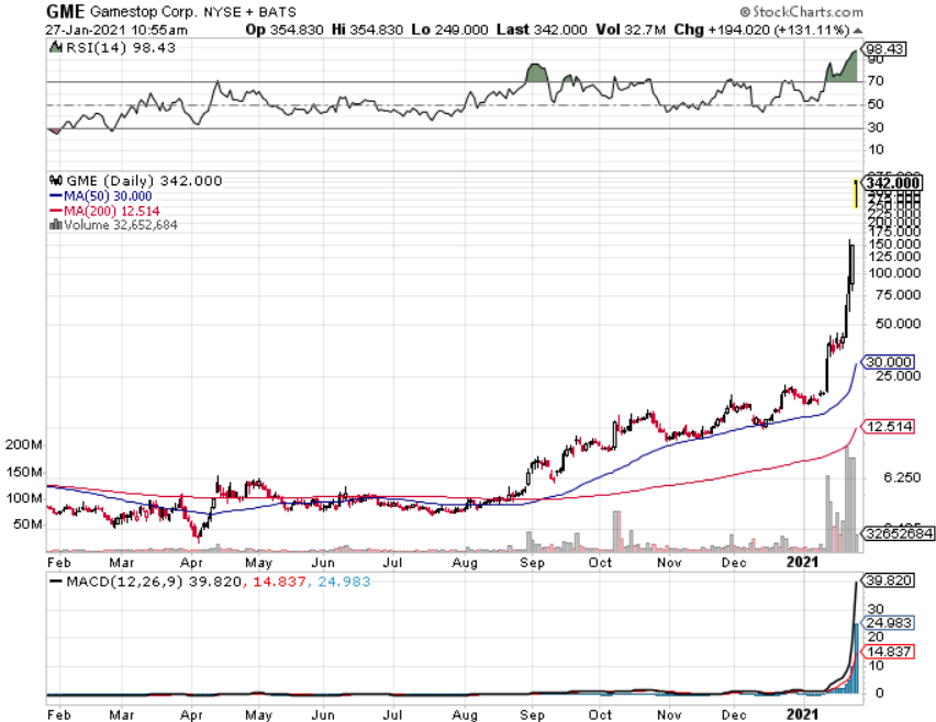Viewport: 936px width, 722px height.
Task: Click the blue 30.000 MA tag on axis
Action: [x=888, y=362]
